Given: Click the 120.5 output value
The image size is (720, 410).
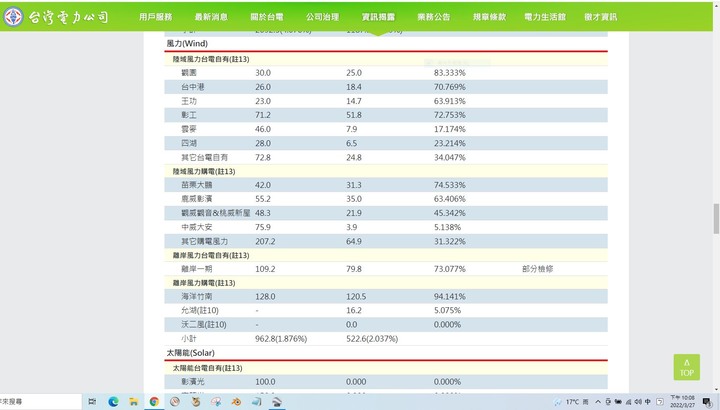Looking at the screenshot, I should 356,297.
